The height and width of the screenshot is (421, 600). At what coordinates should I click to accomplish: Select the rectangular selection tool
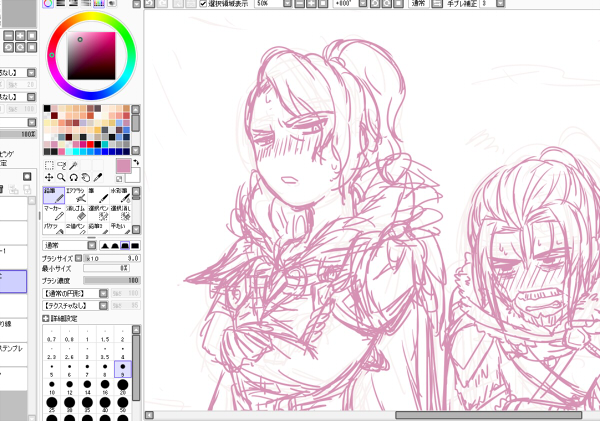click(49, 165)
